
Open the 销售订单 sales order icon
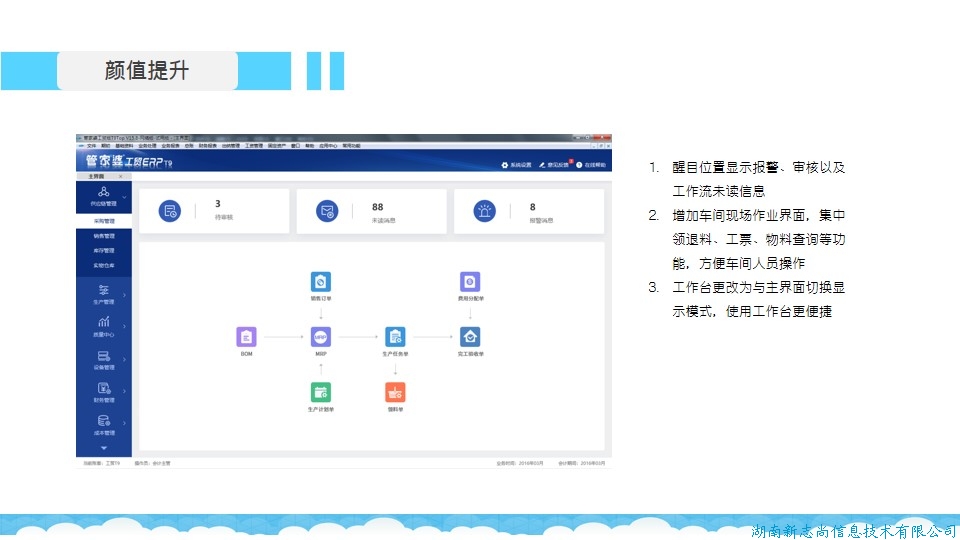click(321, 282)
